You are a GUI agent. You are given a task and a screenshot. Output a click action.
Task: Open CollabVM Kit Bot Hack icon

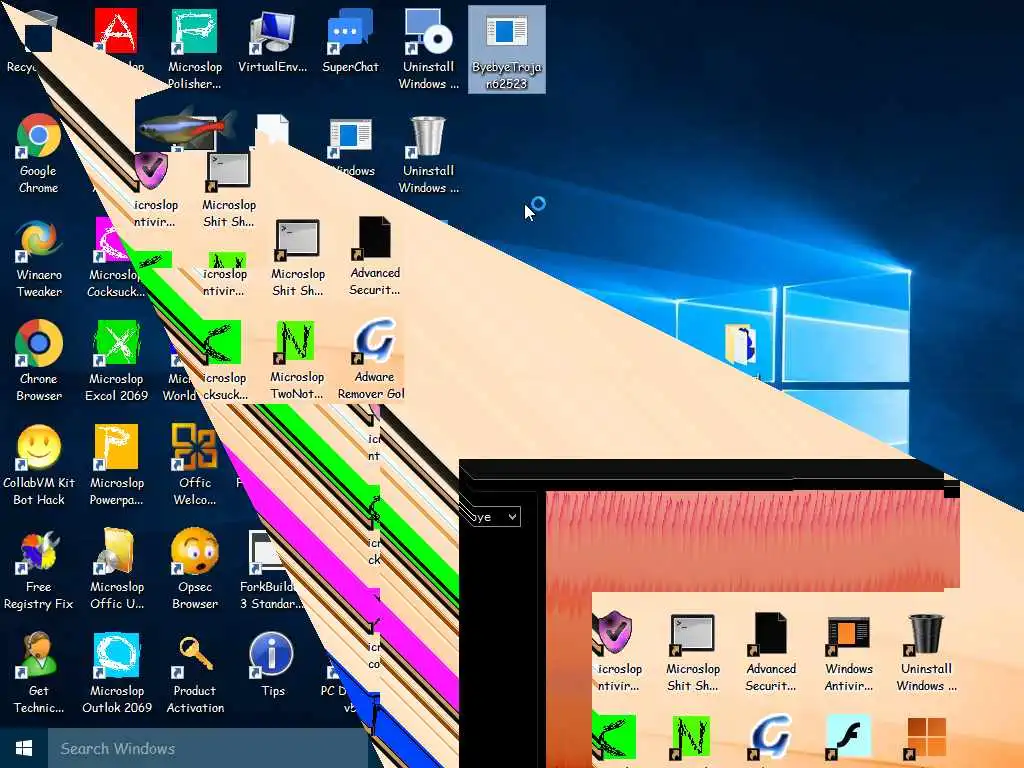(x=39, y=466)
